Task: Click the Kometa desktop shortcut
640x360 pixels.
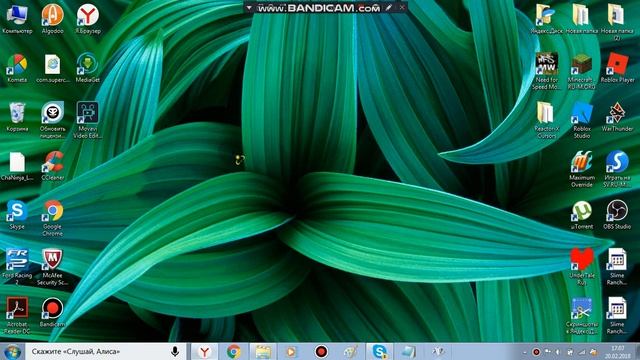Action: tap(17, 68)
